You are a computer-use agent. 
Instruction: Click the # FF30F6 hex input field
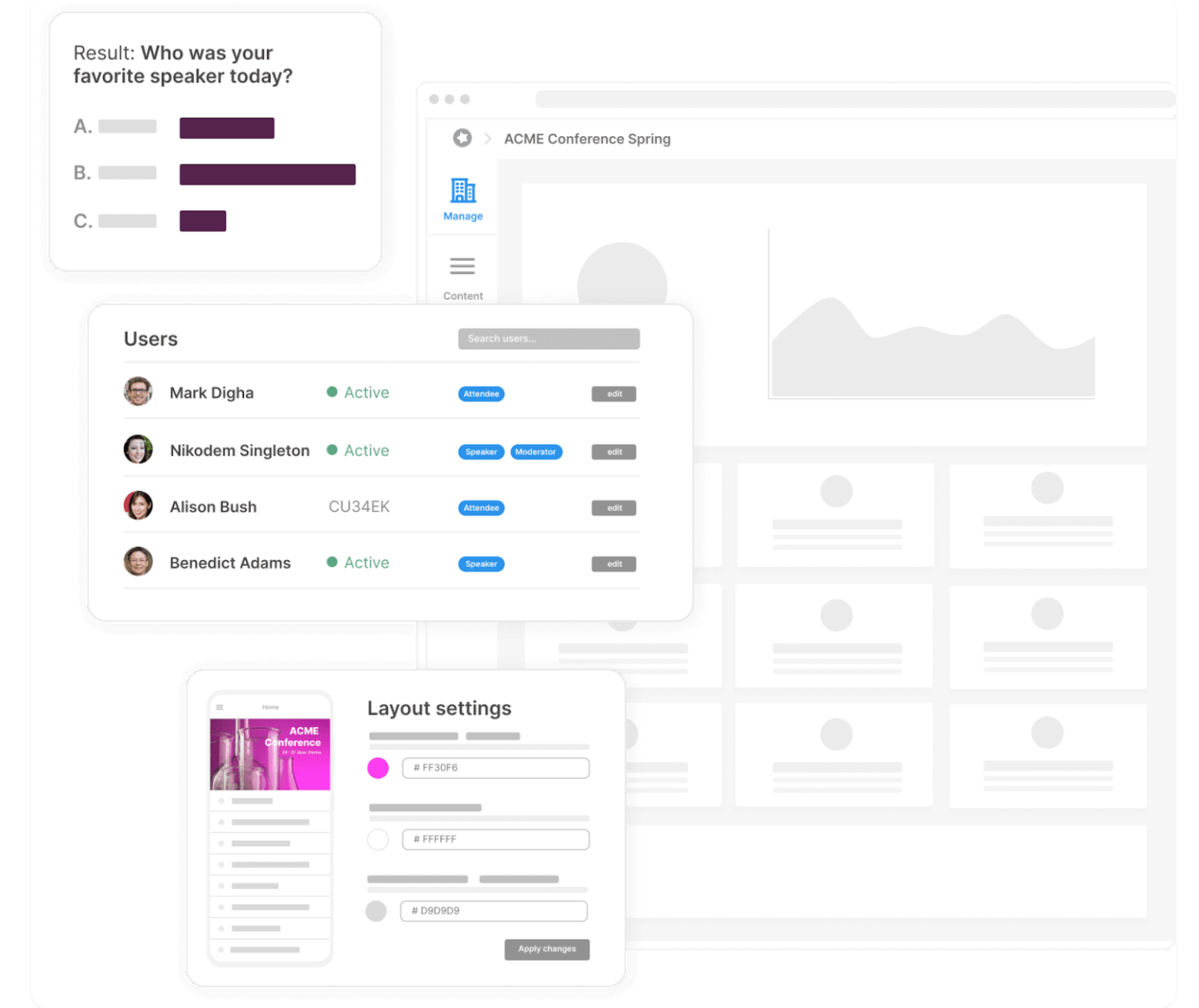496,768
